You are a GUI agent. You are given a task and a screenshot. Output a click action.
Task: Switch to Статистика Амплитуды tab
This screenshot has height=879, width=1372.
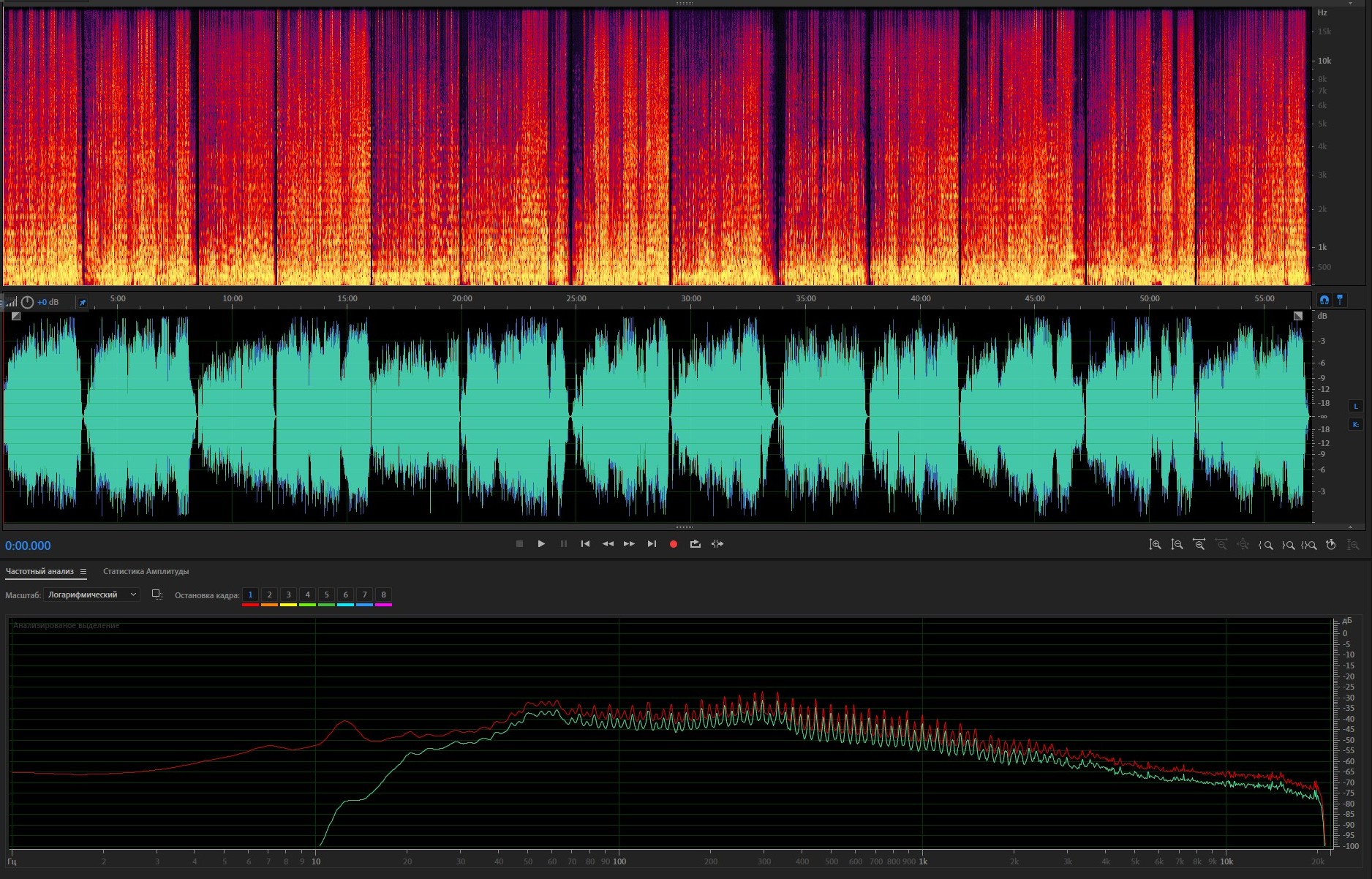[146, 572]
